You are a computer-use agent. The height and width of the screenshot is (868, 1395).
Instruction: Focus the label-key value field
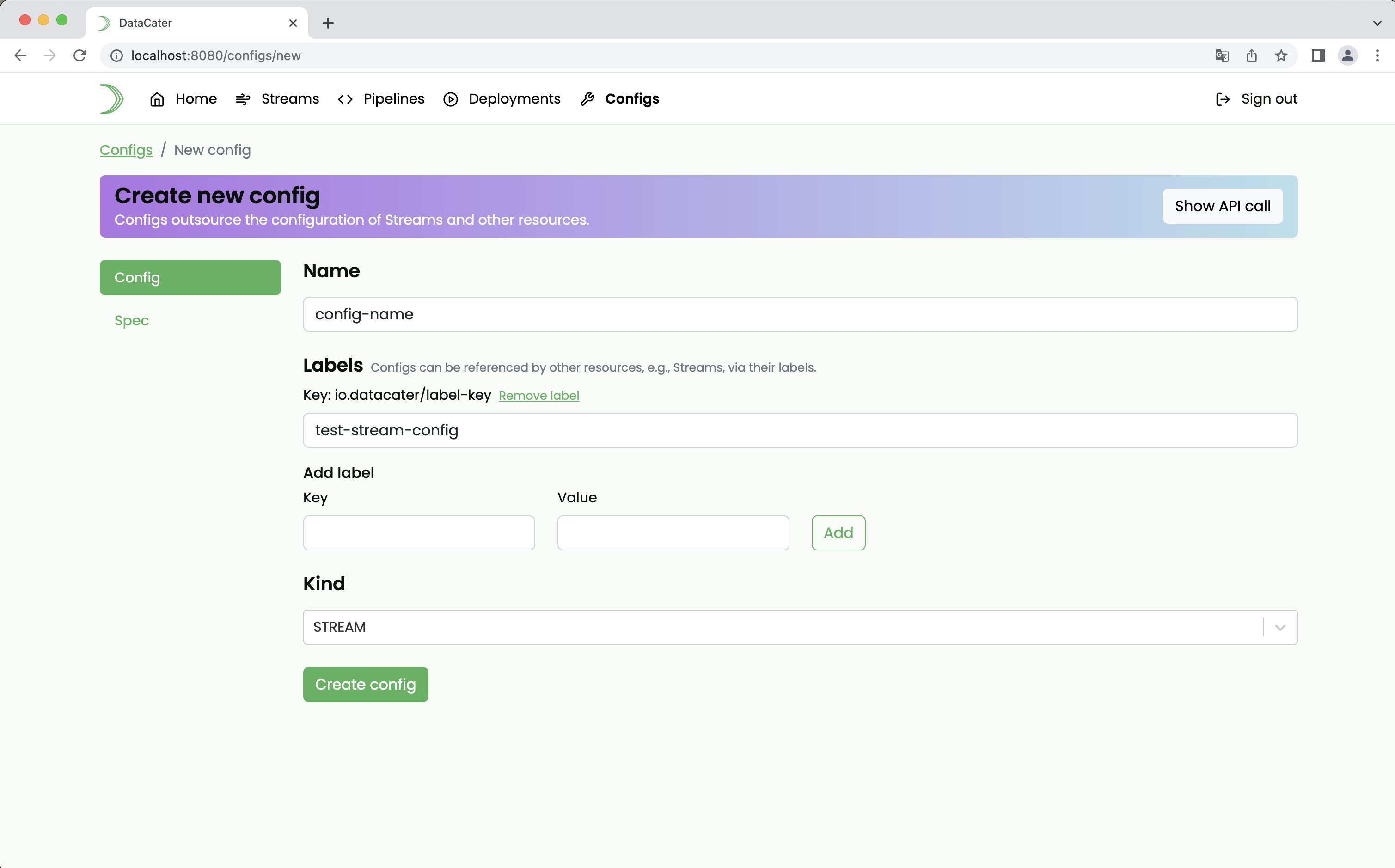pyautogui.click(x=800, y=431)
